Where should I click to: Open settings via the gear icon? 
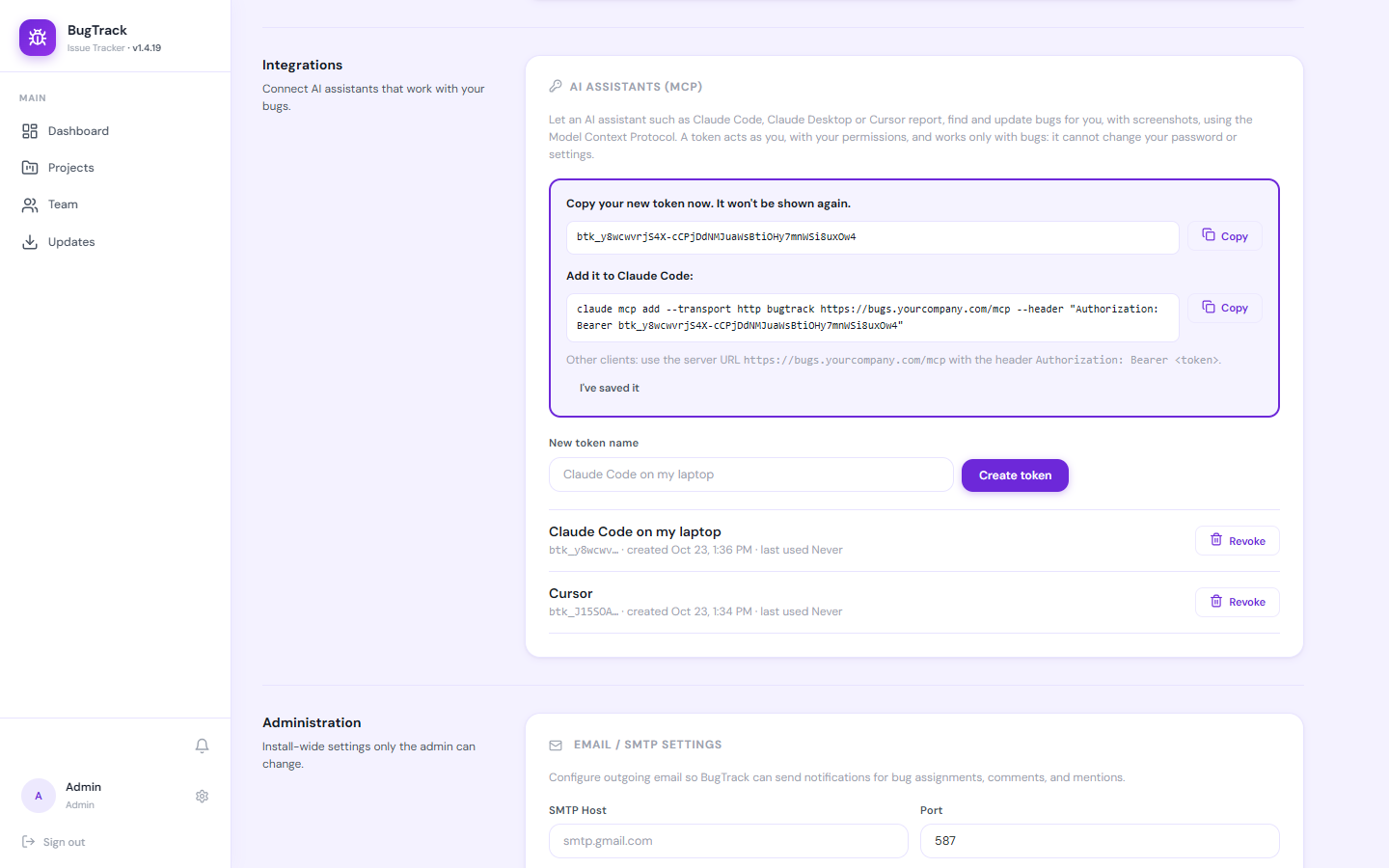click(x=202, y=797)
